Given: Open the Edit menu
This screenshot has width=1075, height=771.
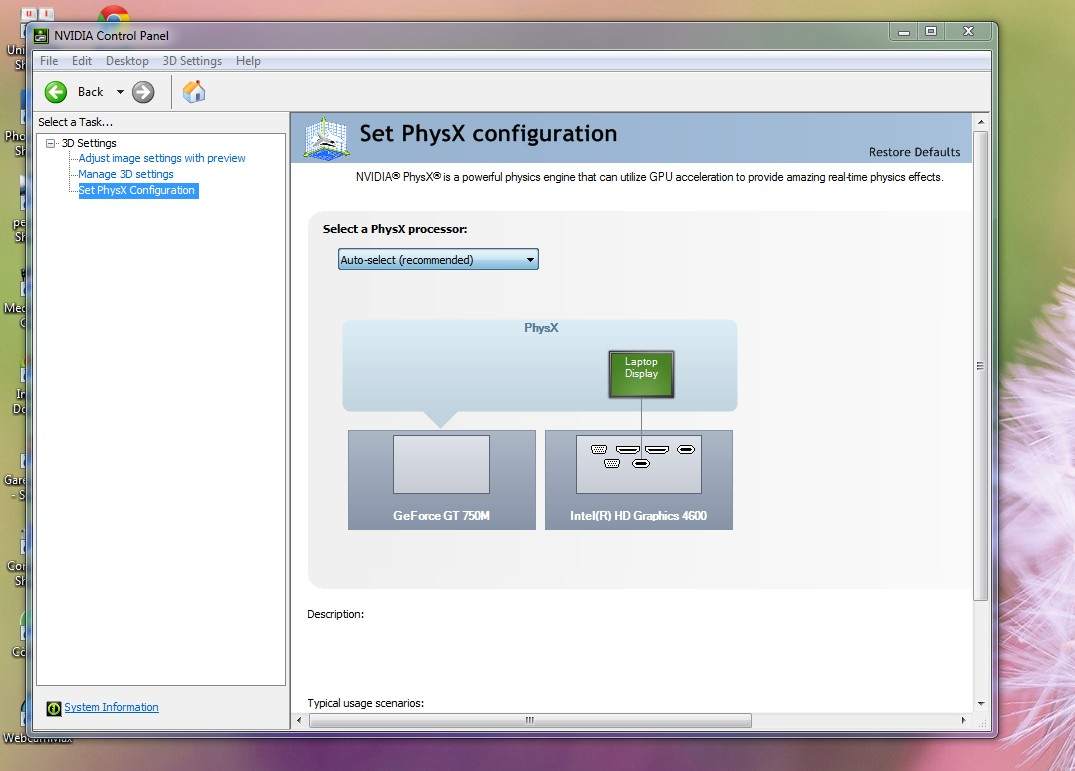Looking at the screenshot, I should click(82, 61).
